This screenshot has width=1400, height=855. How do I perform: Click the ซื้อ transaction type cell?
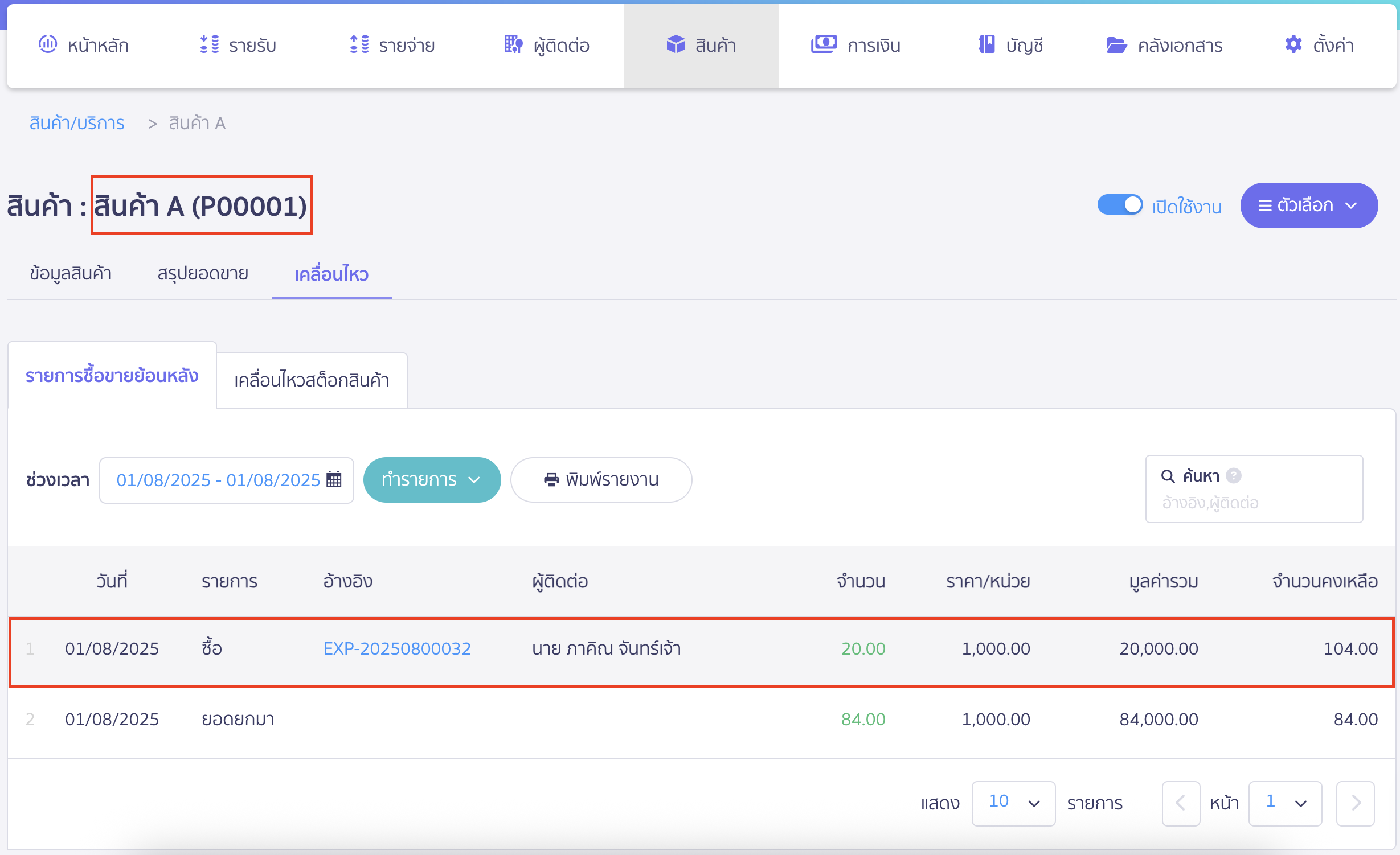212,648
